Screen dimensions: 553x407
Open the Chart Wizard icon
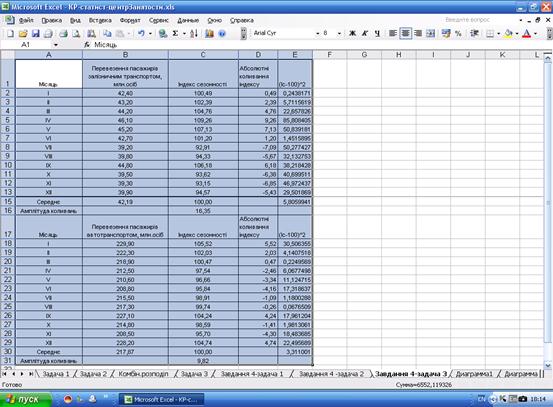(x=209, y=34)
